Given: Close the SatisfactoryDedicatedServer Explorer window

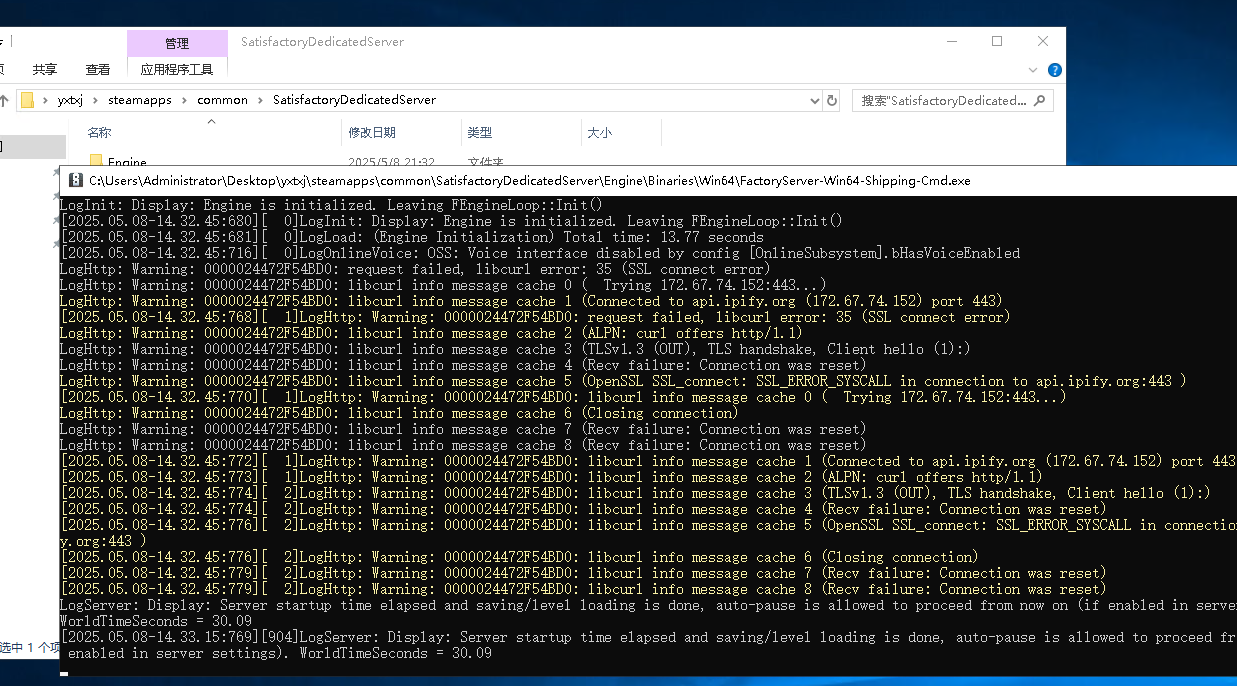Looking at the screenshot, I should coord(1044,41).
